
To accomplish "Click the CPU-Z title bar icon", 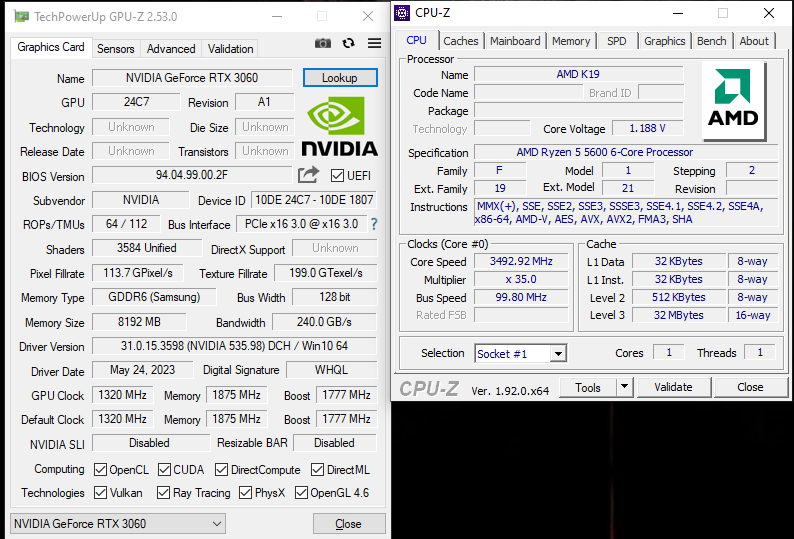I will (402, 13).
